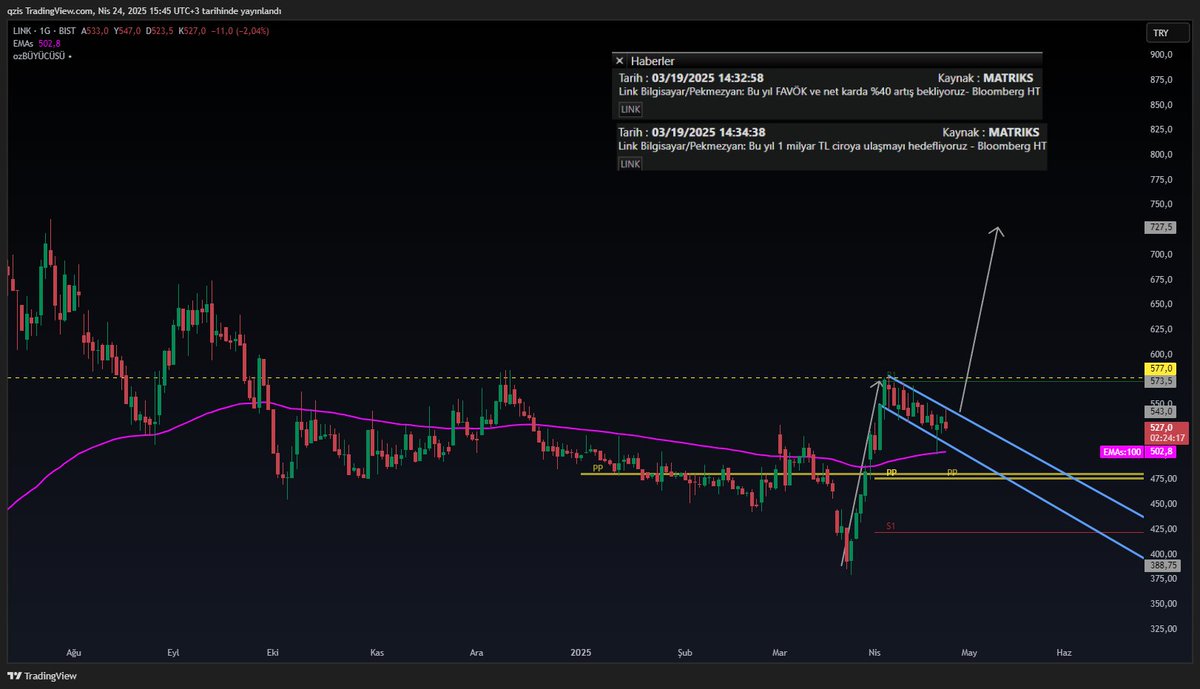Image resolution: width=1200 pixels, height=689 pixels.
Task: Click the magenta 502,8 EMA value label
Action: point(1160,452)
